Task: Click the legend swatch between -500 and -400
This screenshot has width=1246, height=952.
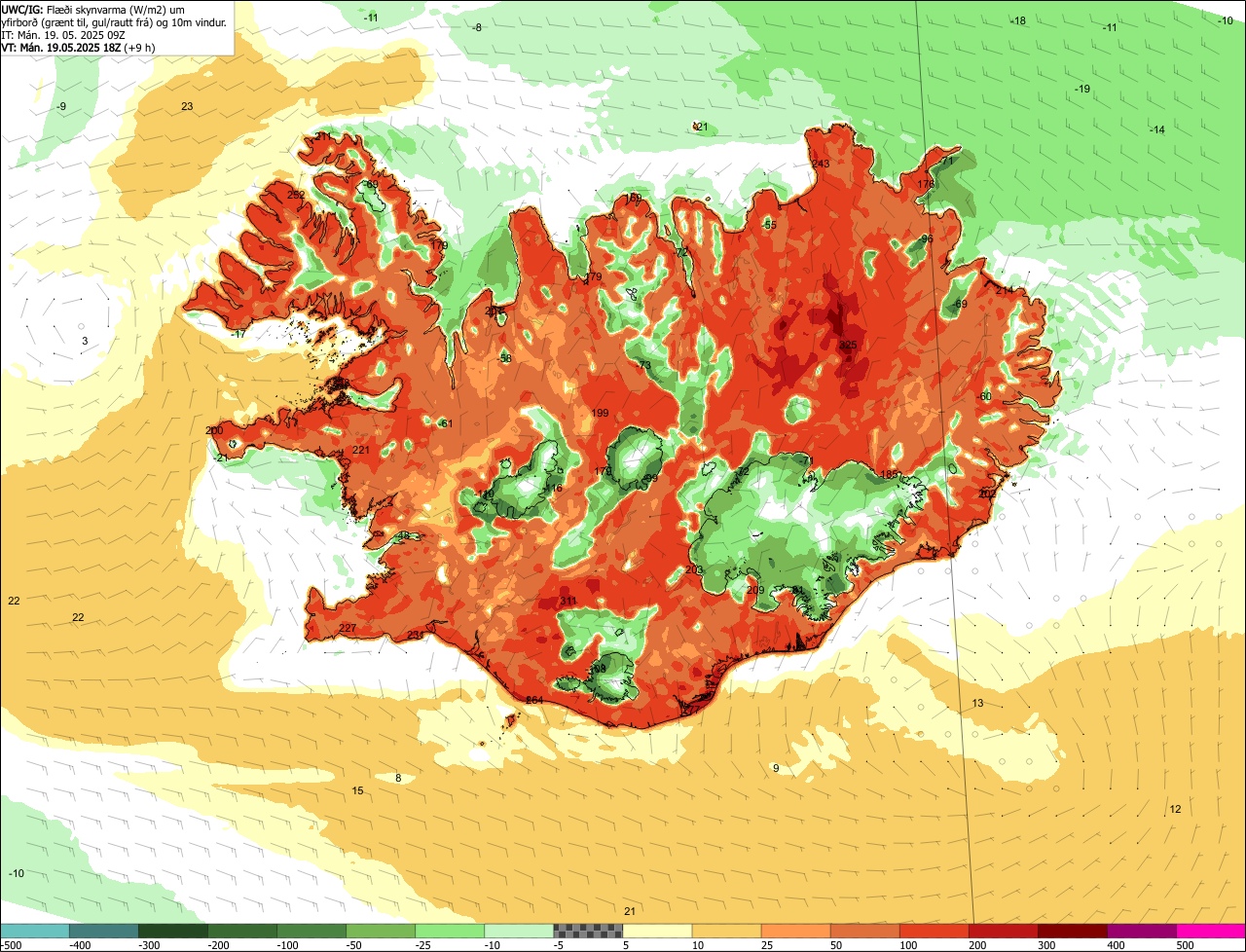Action: 34,931
